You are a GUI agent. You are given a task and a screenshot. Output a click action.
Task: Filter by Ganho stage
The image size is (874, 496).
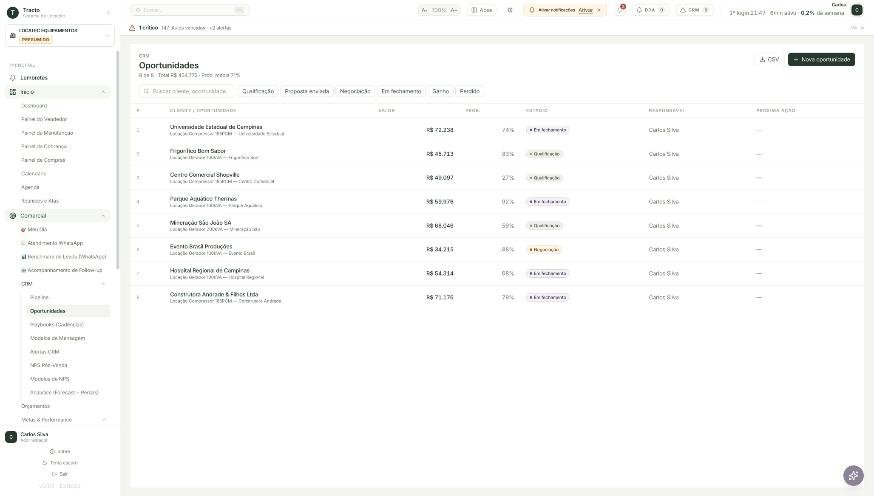click(440, 91)
